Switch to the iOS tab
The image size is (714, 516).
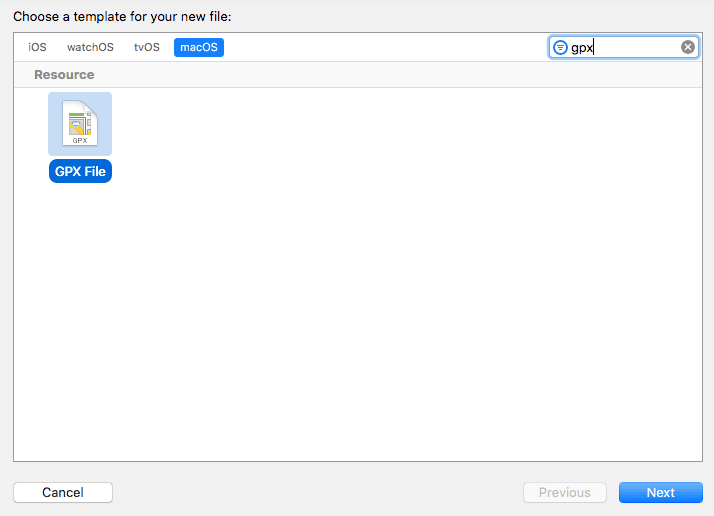(x=37, y=47)
